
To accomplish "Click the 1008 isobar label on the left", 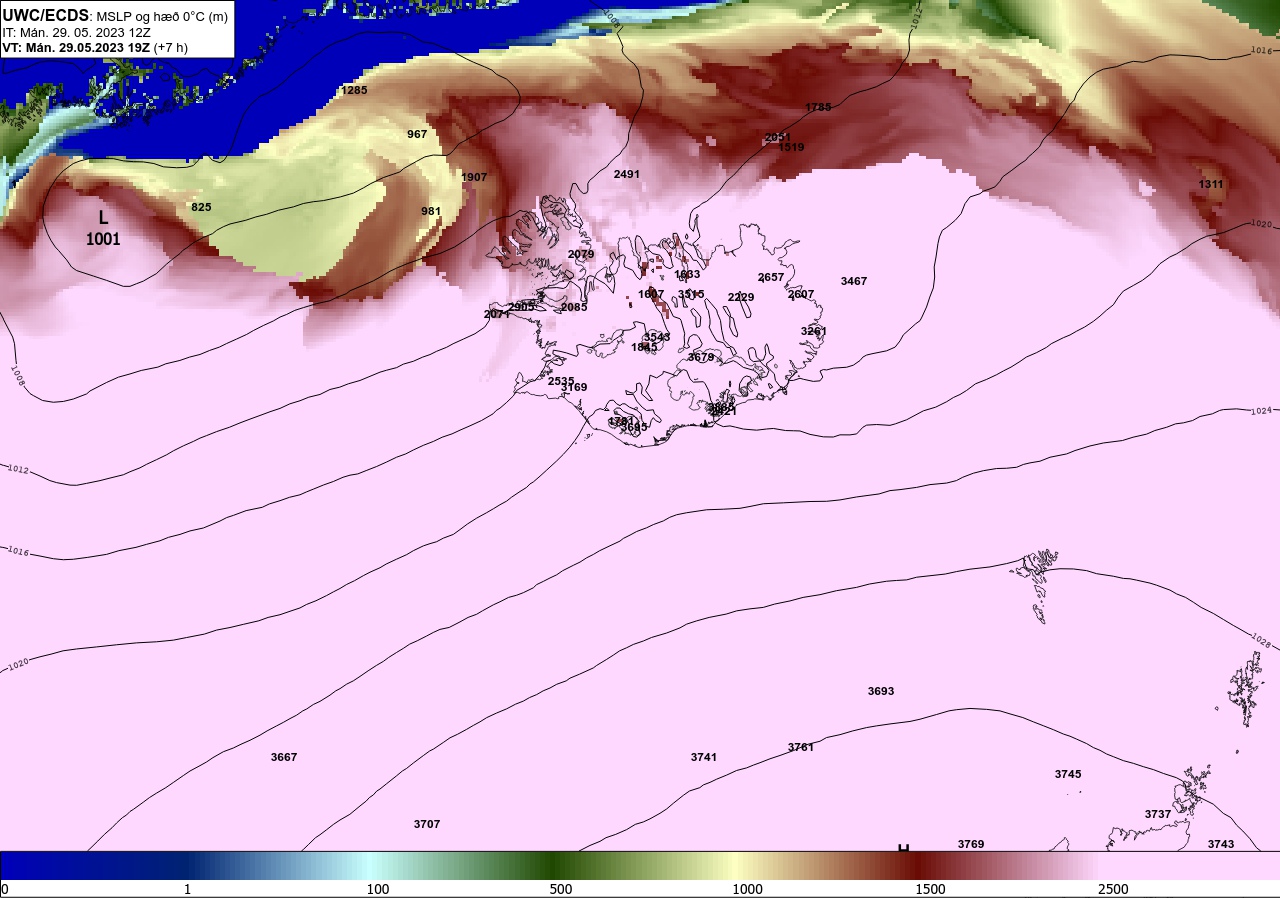I will pyautogui.click(x=17, y=375).
